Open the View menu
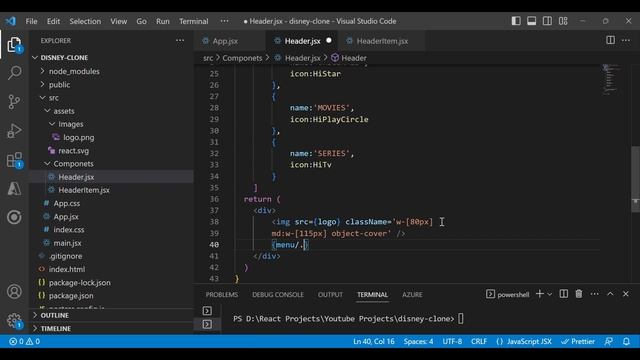 click(118, 21)
